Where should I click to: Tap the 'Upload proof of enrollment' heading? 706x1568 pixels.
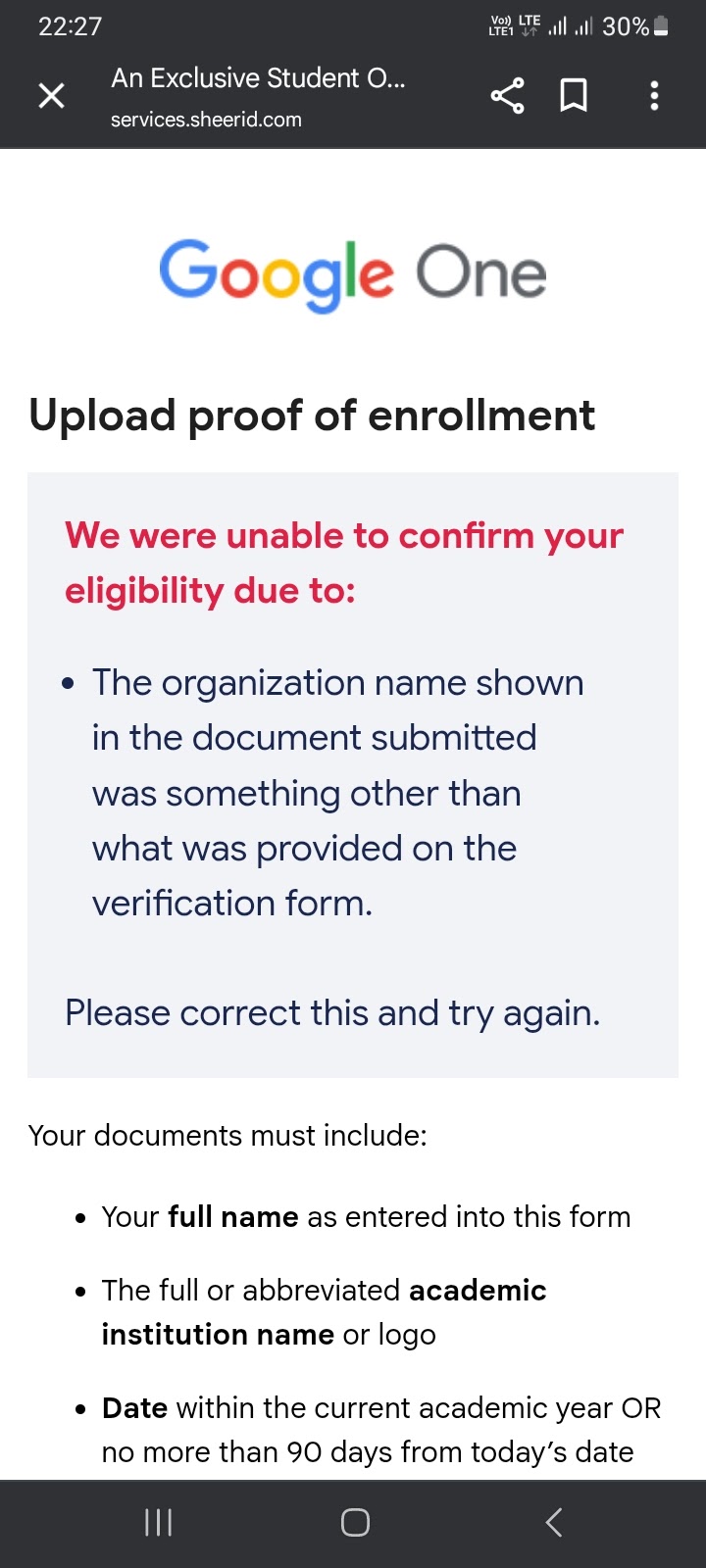tap(312, 416)
